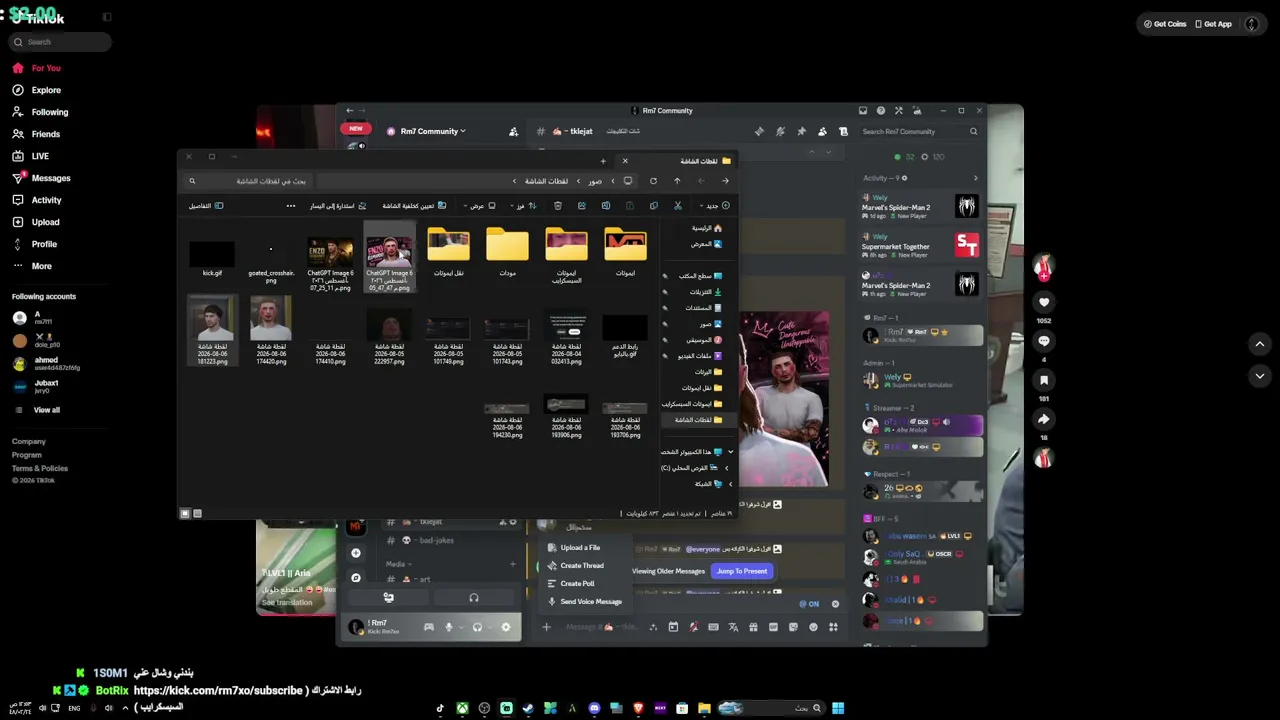Click Create Thread in Discord menu

(581, 566)
